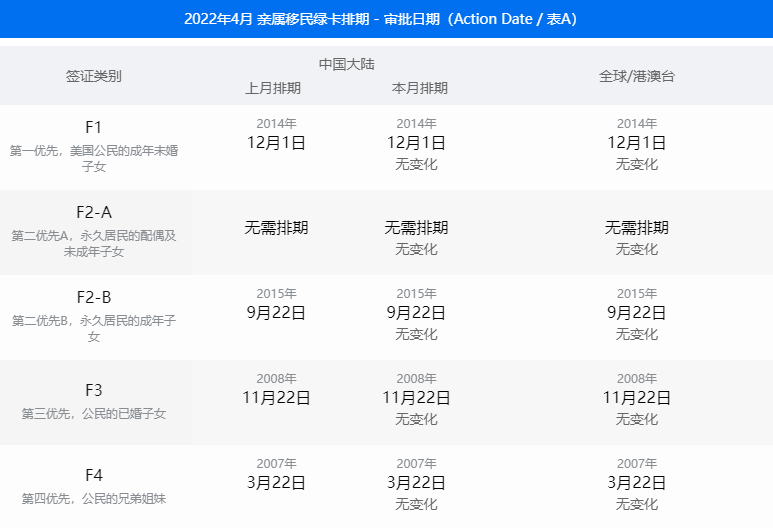Click F1 本月排期 date 12月1日
The image size is (773, 528).
click(416, 143)
